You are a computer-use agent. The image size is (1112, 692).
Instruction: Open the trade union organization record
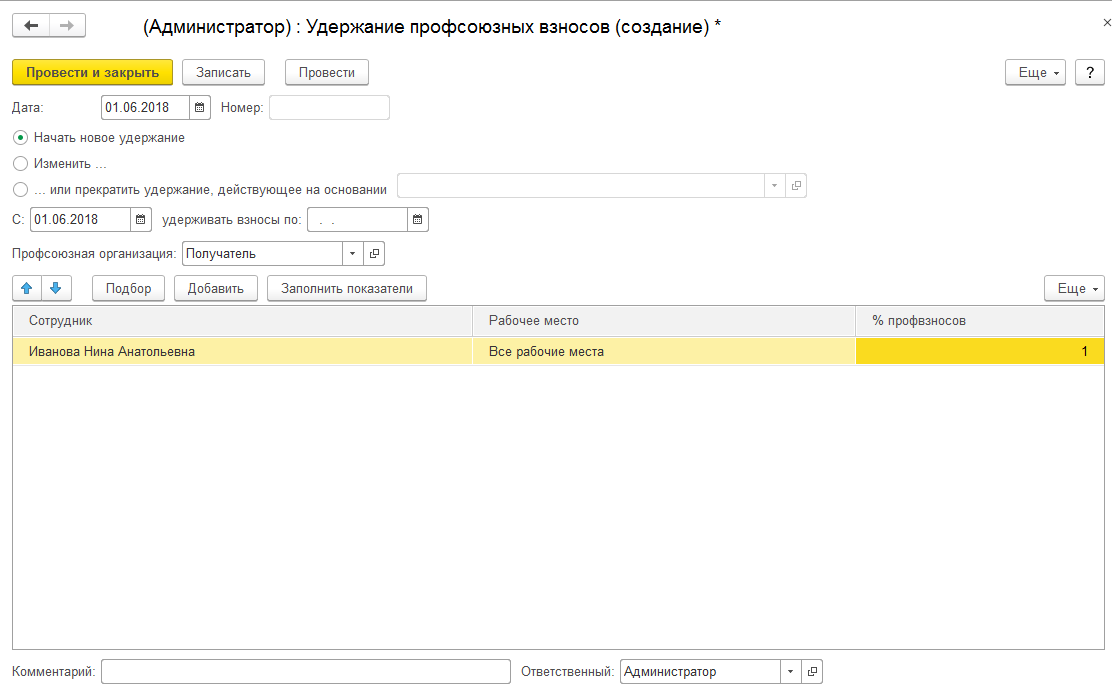pos(374,254)
